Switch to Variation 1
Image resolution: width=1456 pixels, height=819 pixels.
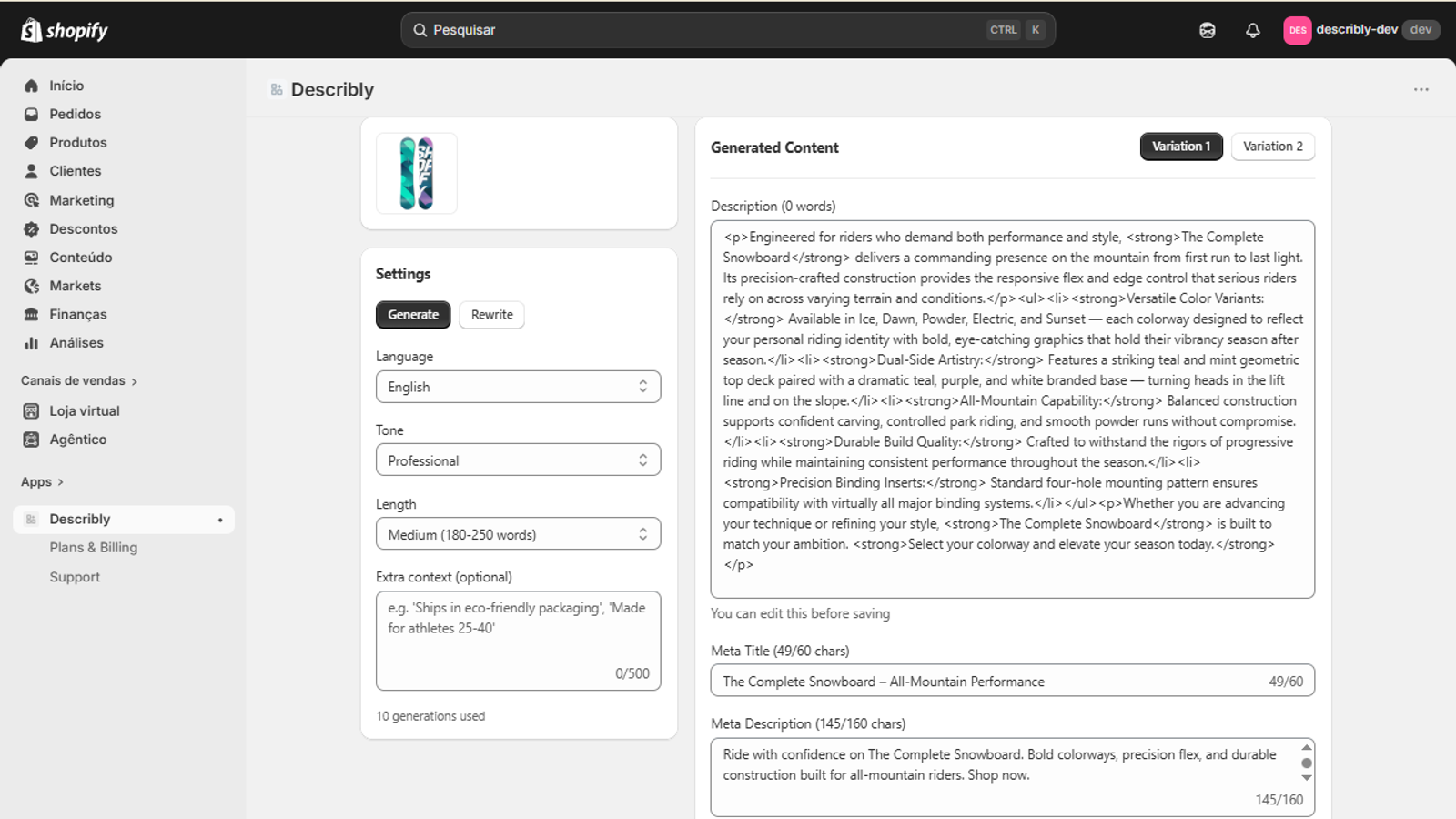tap(1181, 147)
